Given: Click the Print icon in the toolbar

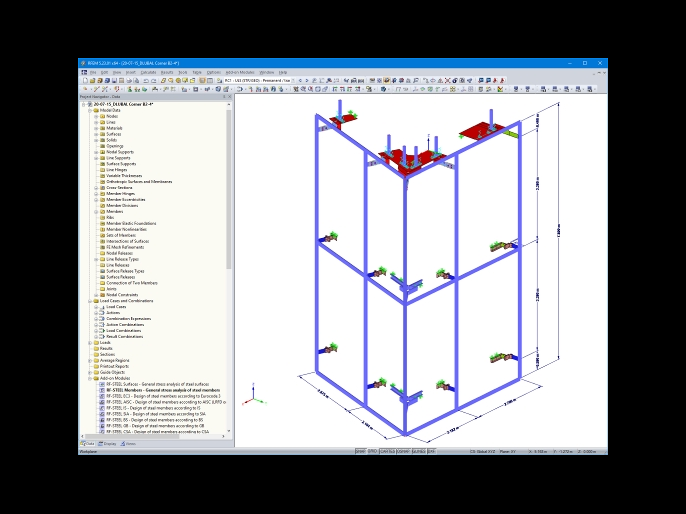Looking at the screenshot, I should (x=129, y=80).
